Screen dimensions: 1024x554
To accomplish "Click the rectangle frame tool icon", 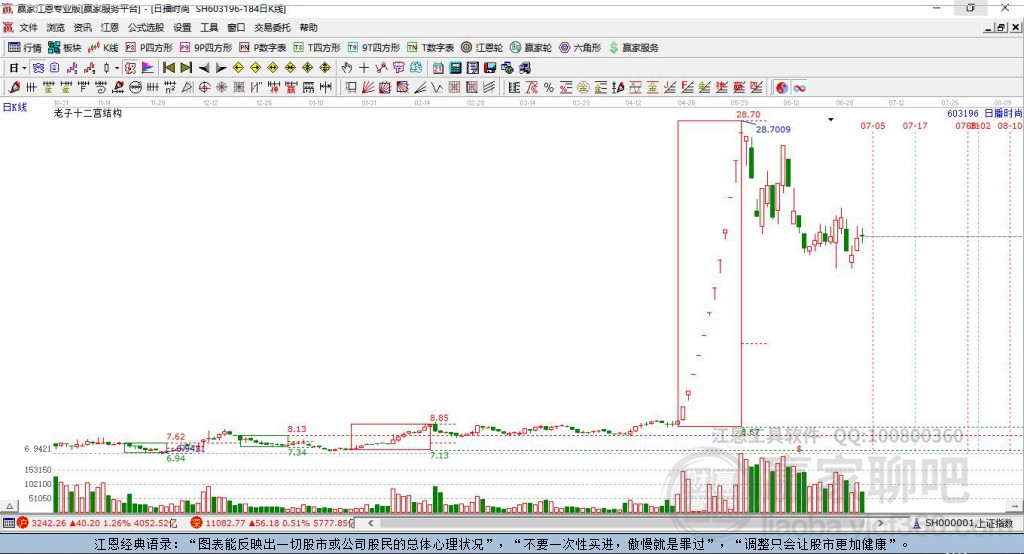I will [x=351, y=88].
